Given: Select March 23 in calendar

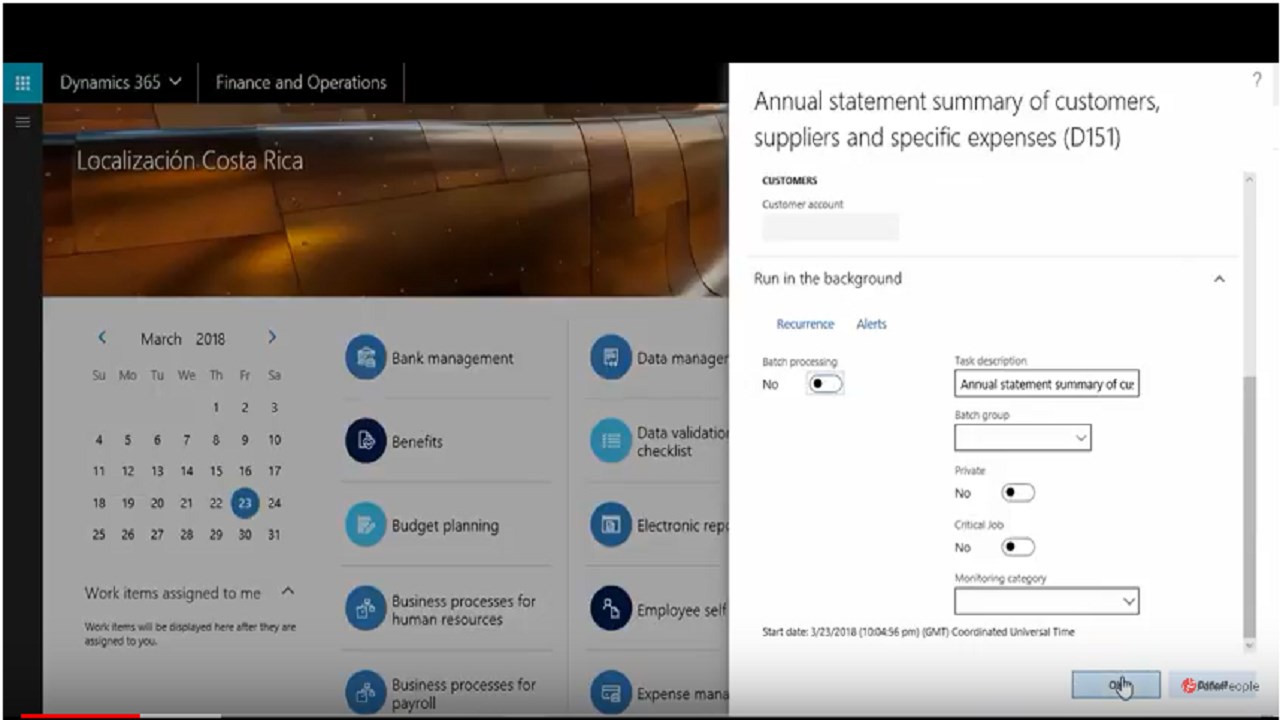Looking at the screenshot, I should coord(245,503).
